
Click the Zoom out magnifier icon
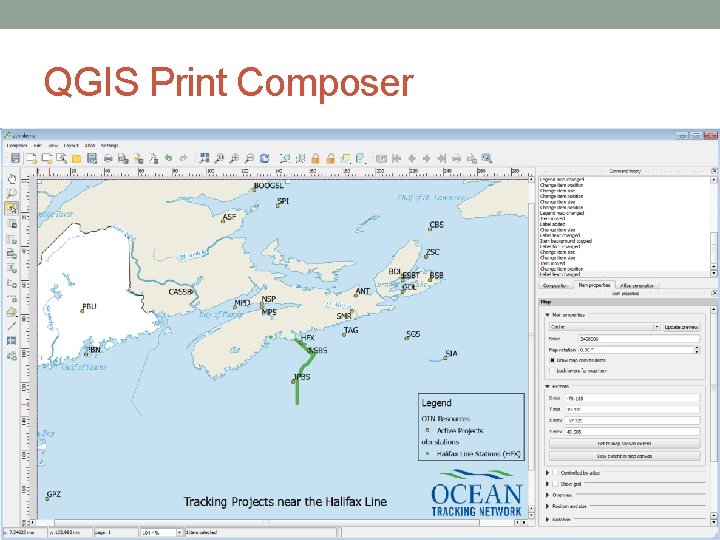[x=249, y=158]
